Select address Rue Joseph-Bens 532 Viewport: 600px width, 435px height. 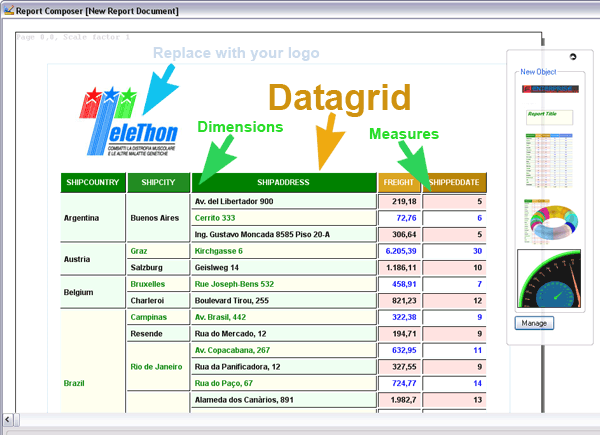tap(284, 284)
